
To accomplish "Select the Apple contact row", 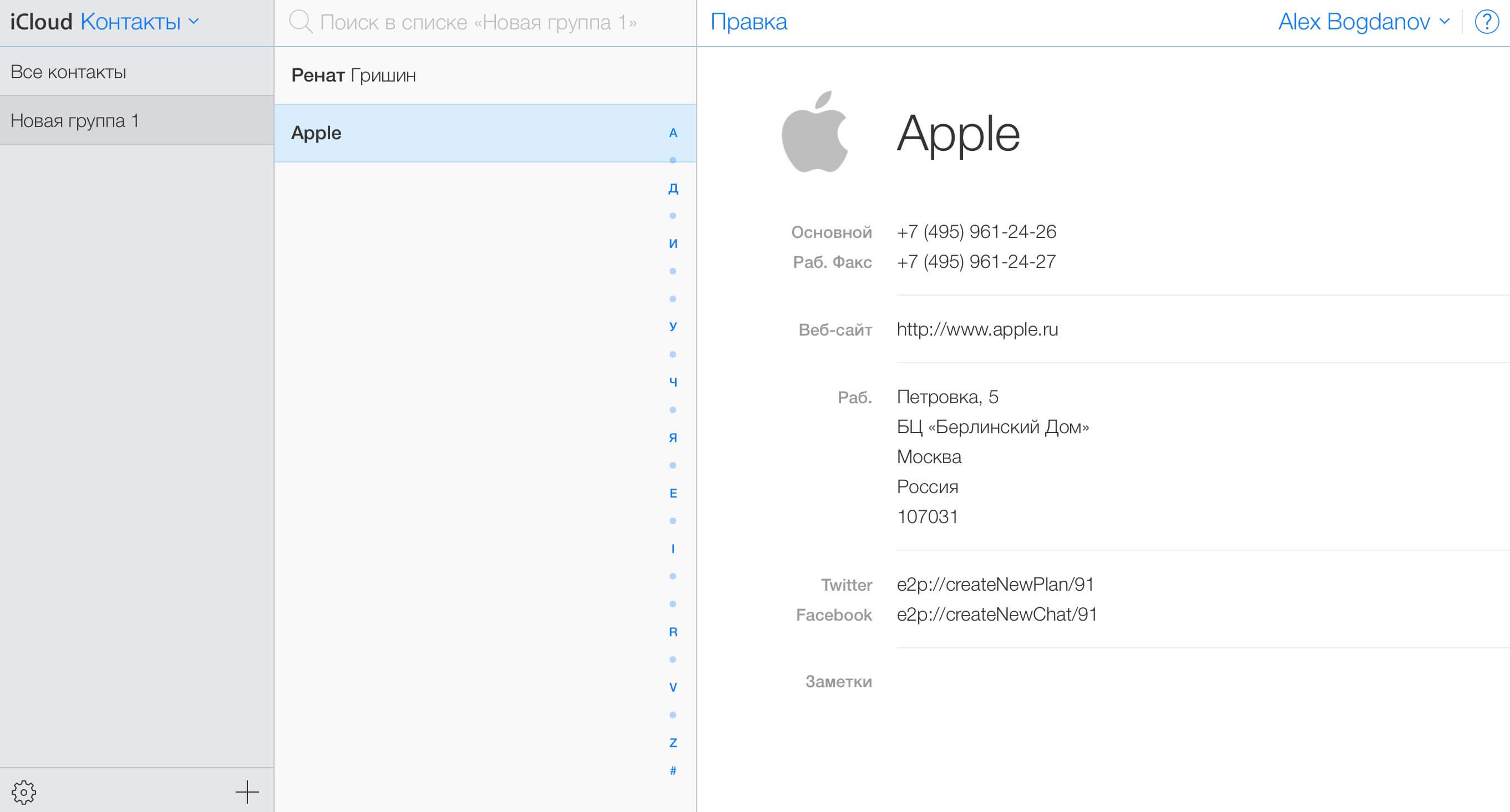I will (485, 133).
